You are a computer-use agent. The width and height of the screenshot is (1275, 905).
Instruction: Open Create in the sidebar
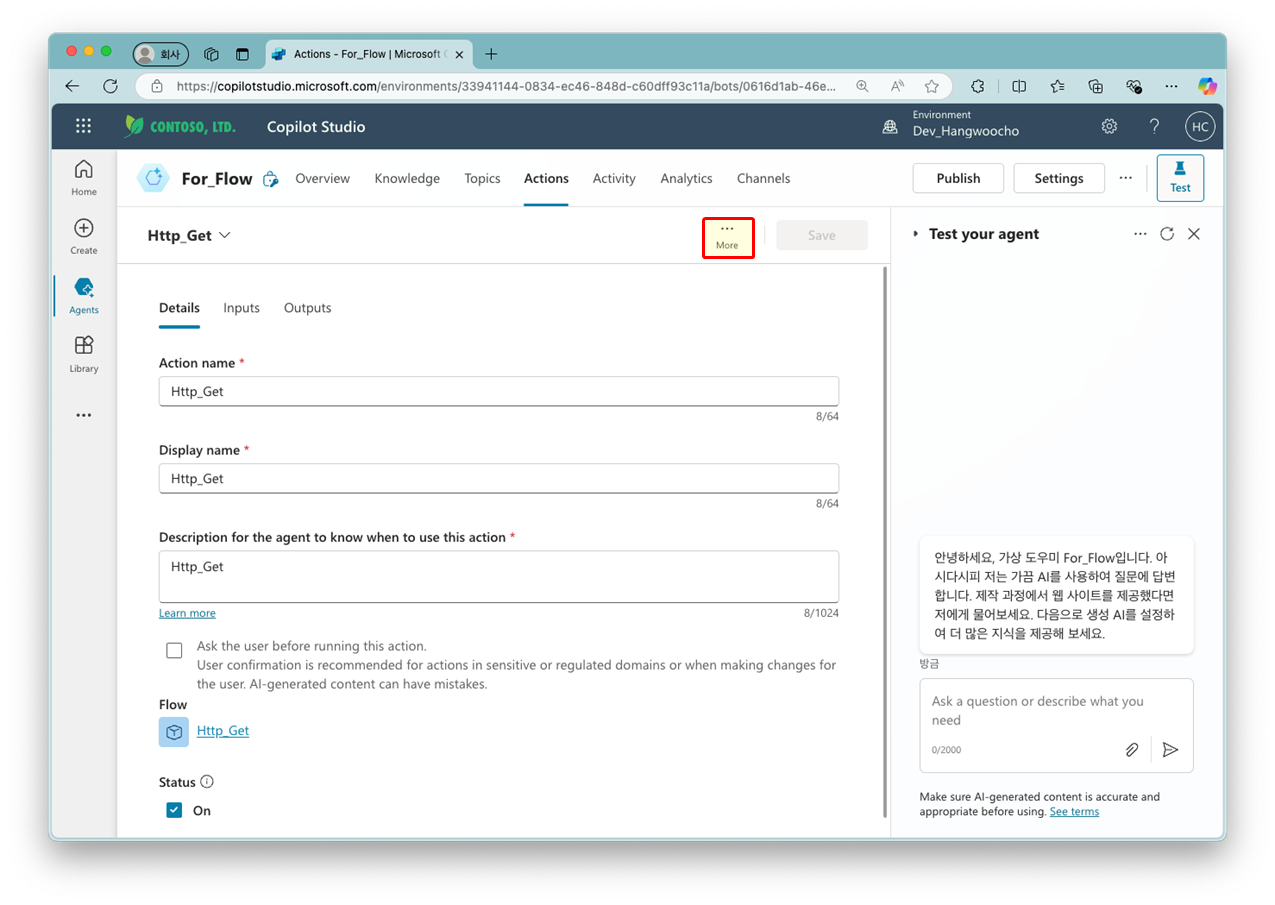pos(84,236)
